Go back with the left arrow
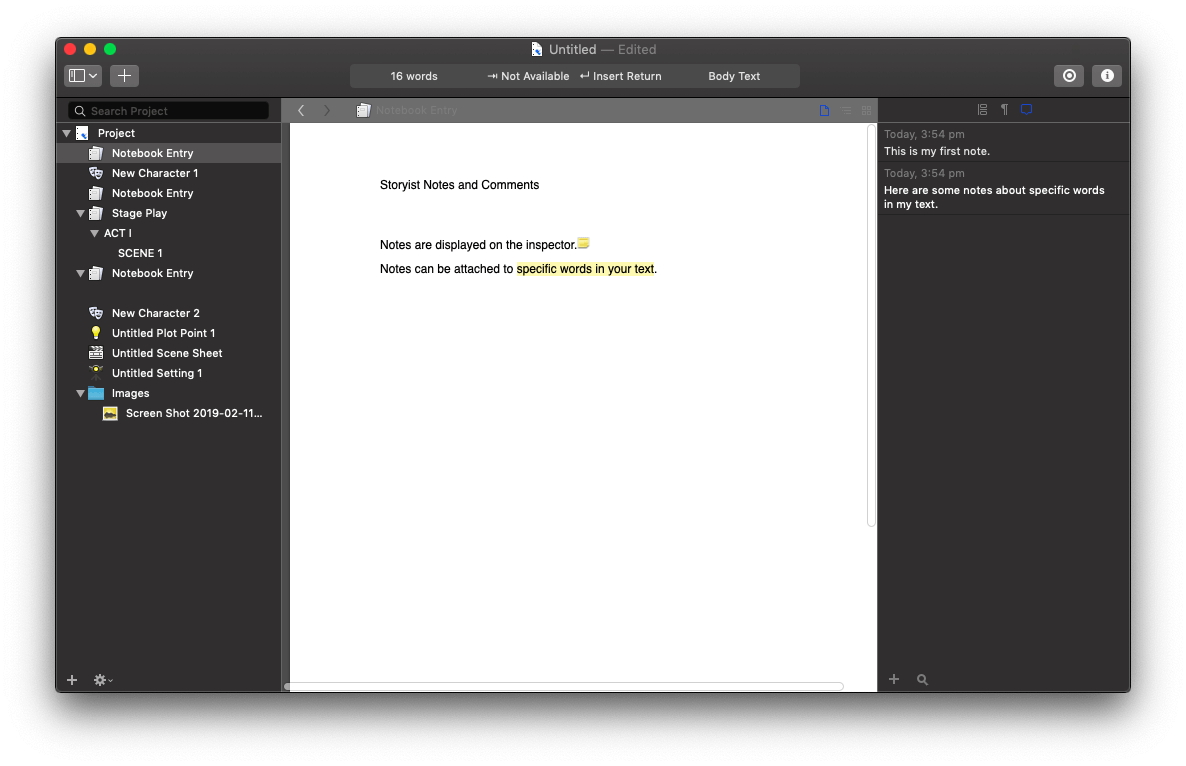Screen dimensions: 1186x766 pos(301,110)
